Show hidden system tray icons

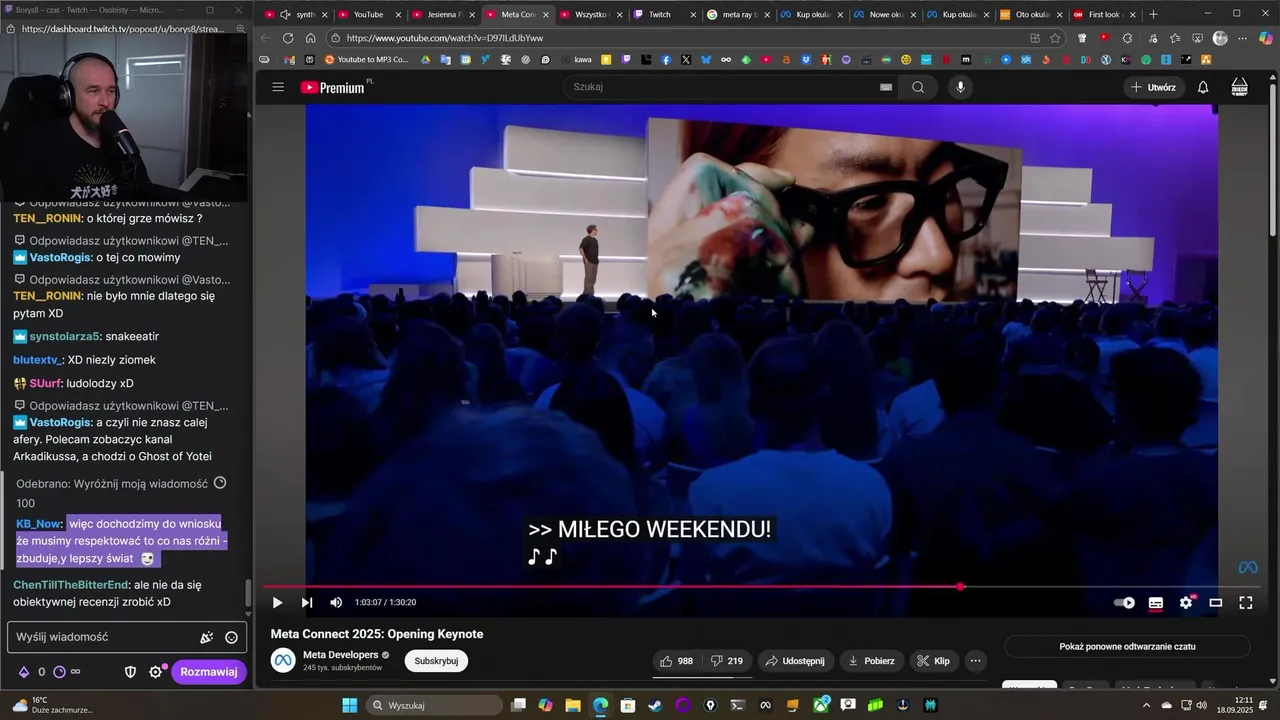click(x=1146, y=705)
